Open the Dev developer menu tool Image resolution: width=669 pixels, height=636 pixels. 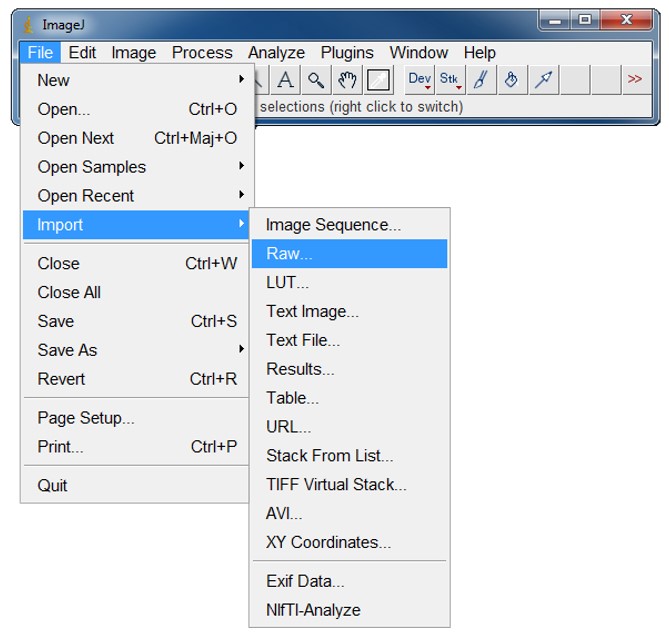tap(419, 79)
